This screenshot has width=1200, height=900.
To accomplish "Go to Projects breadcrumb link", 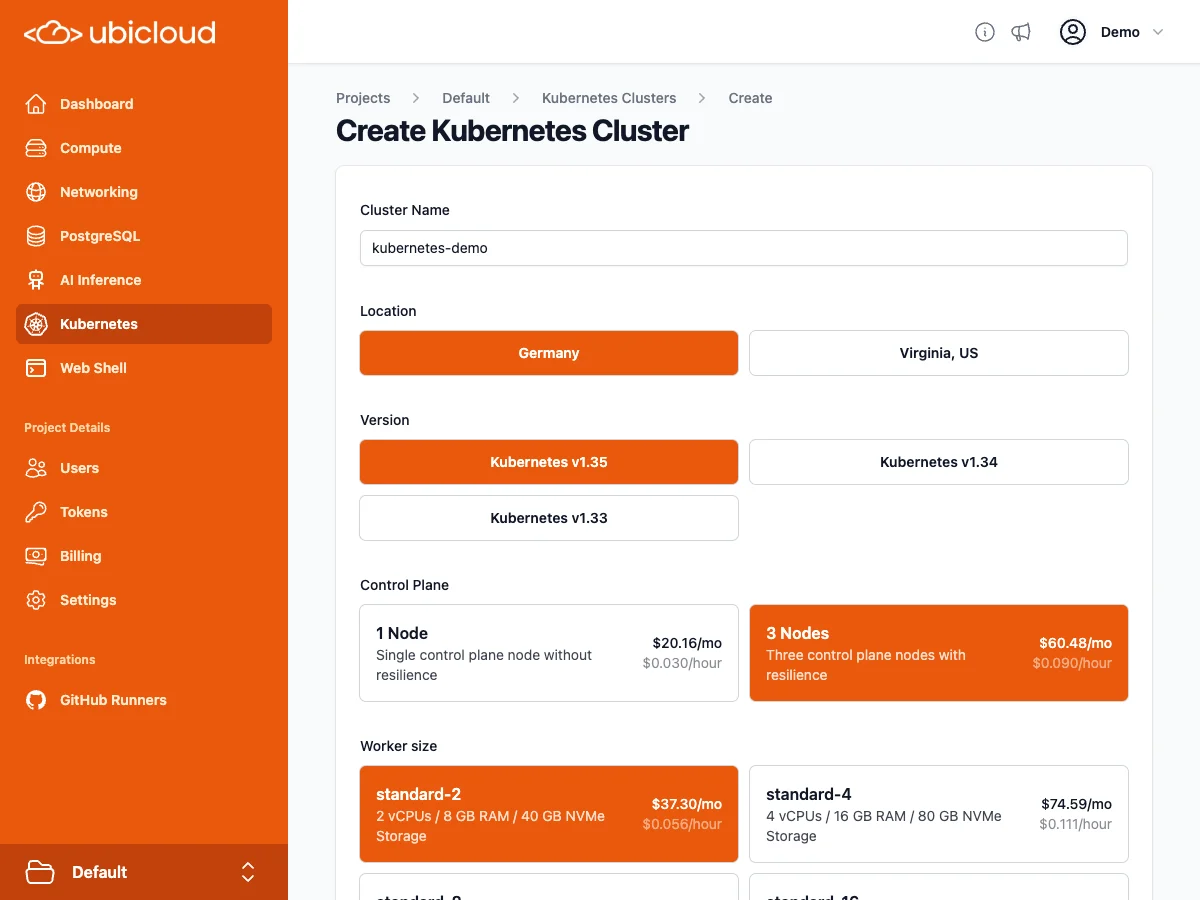I will [x=363, y=98].
